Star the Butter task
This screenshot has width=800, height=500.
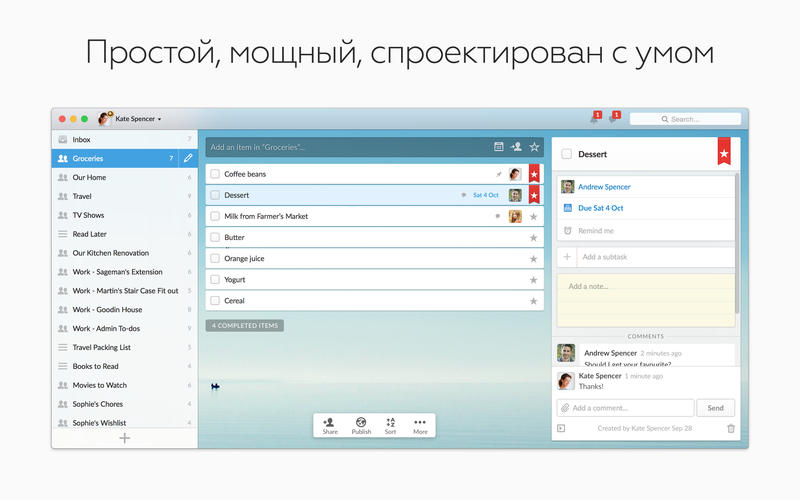533,237
